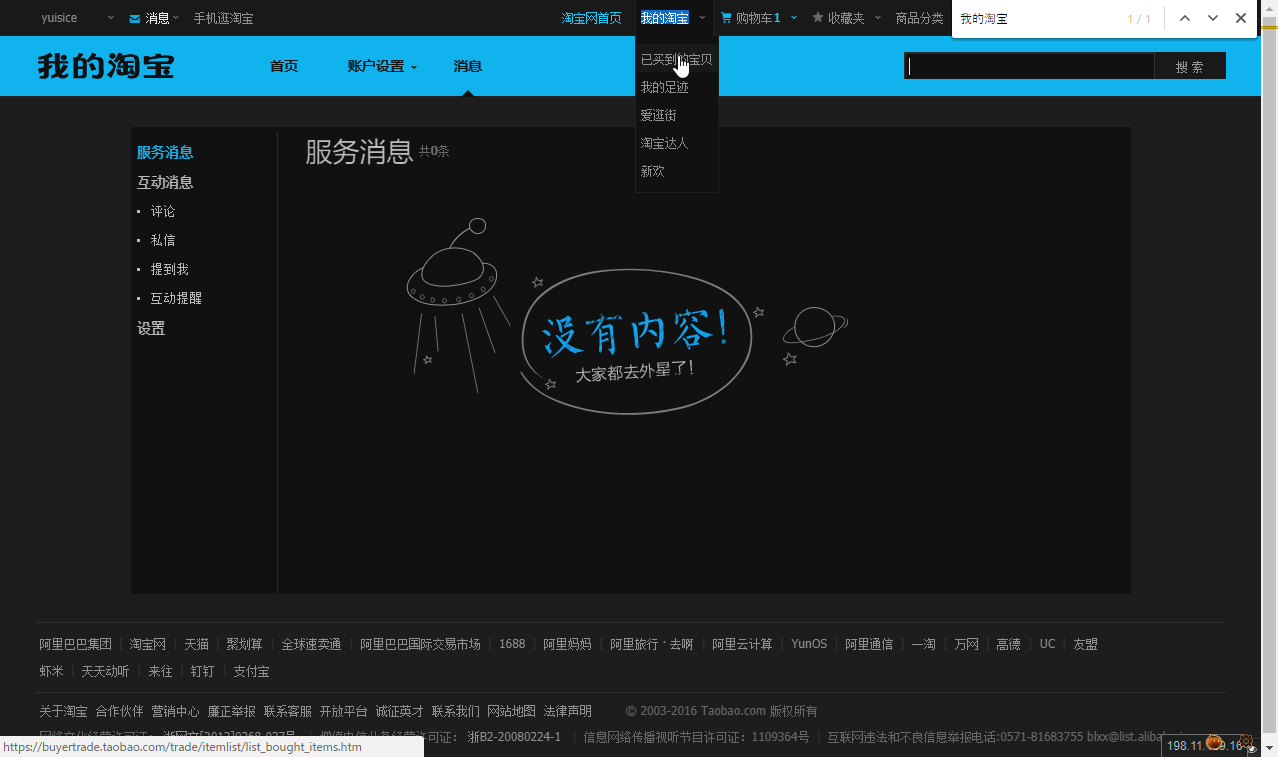Open 法律声明 footer link
Viewport: 1278px width, 757px height.
coord(567,711)
